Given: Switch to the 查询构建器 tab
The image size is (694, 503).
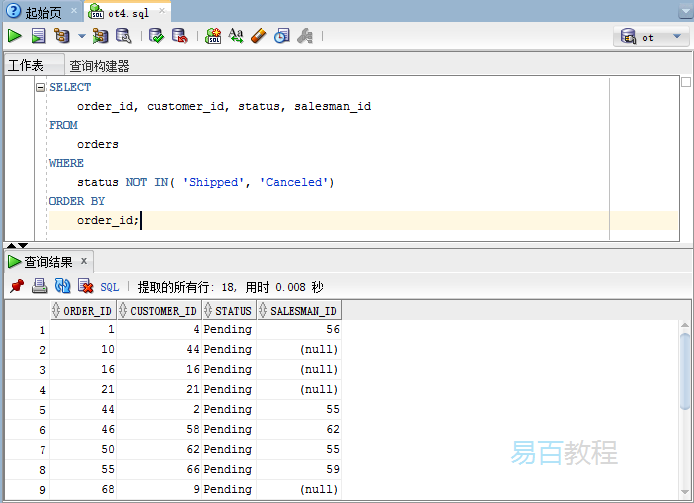Looking at the screenshot, I should pyautogui.click(x=99, y=66).
